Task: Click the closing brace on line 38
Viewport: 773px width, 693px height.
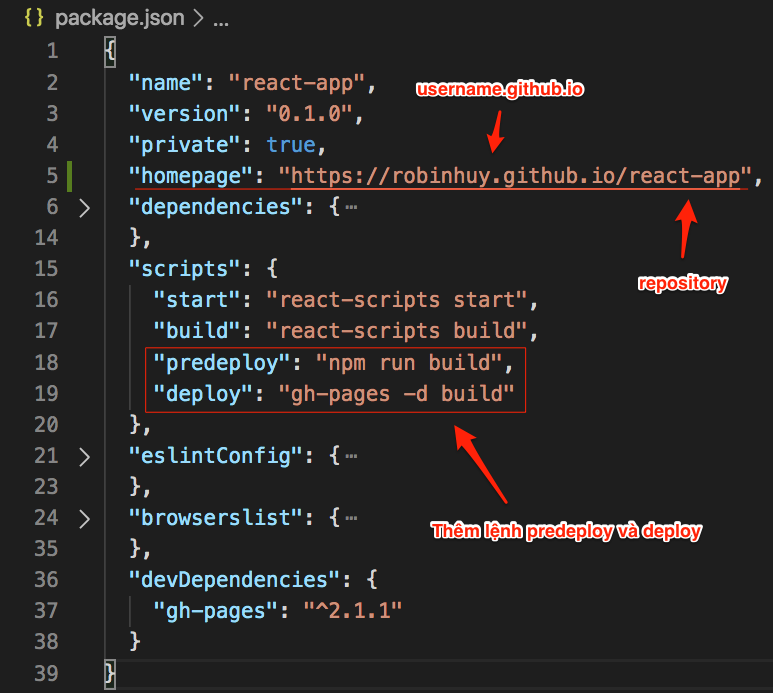Action: tap(135, 642)
